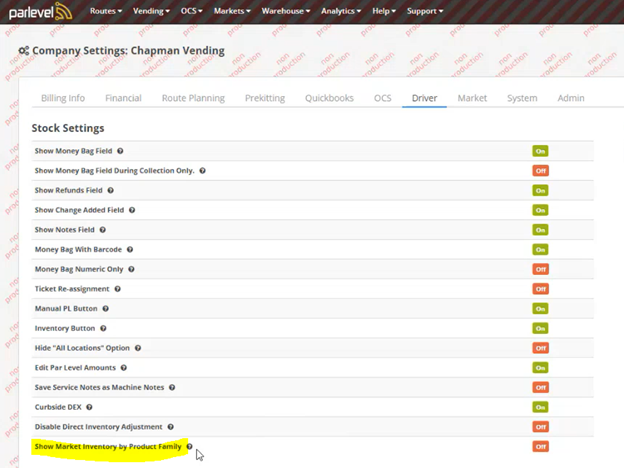Open help icon for Show Market Inventory by Product Family
The image size is (624, 468).
click(x=189, y=447)
